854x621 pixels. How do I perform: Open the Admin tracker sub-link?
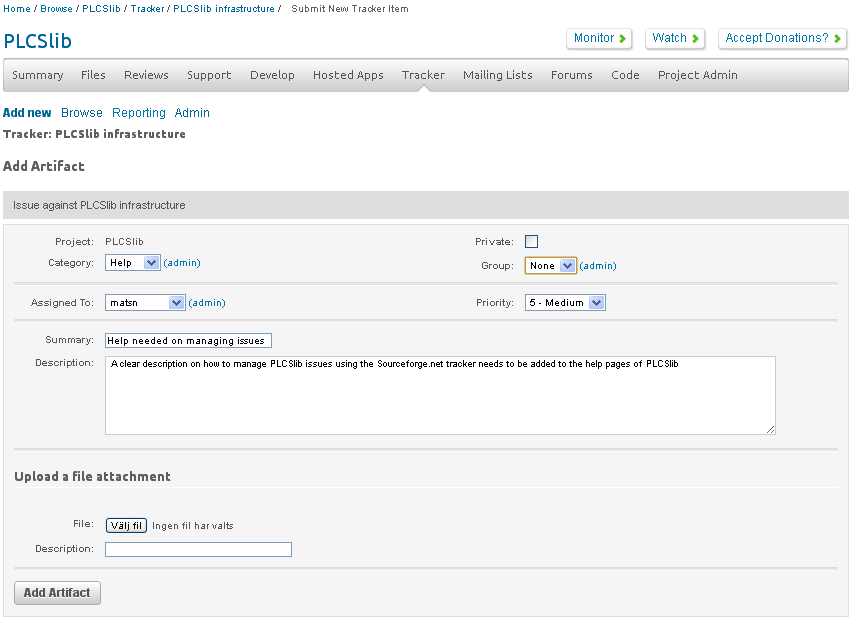point(192,113)
